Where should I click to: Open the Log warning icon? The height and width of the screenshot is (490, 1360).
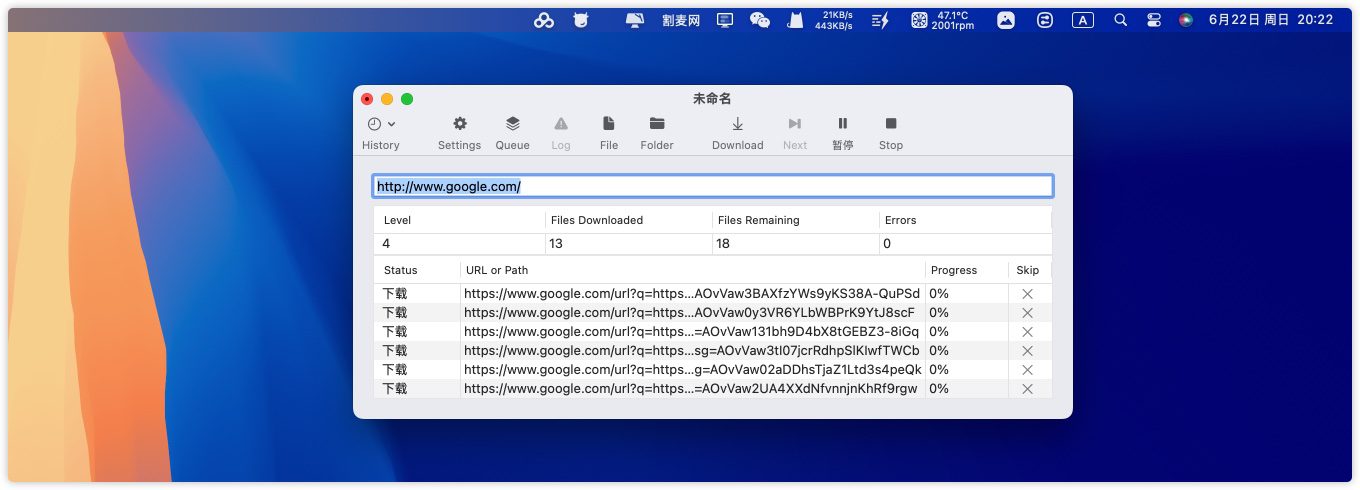561,123
